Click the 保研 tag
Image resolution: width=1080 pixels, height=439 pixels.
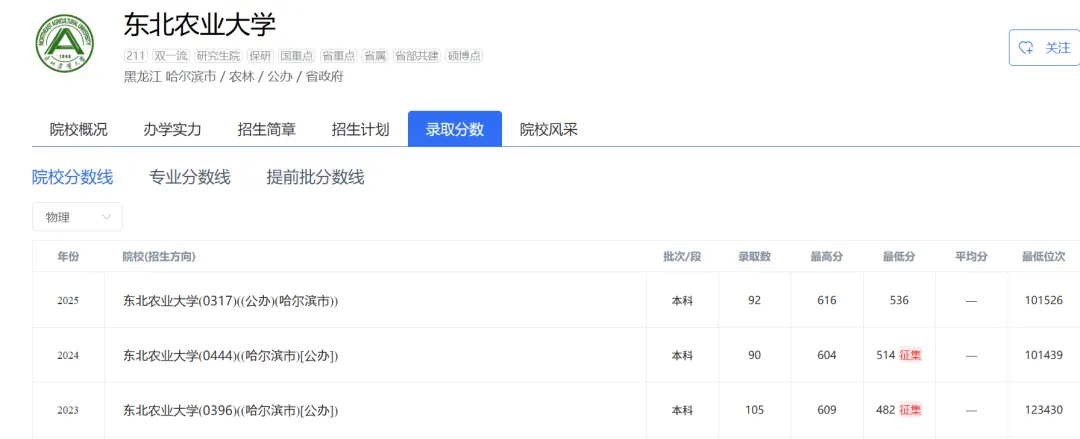(x=261, y=56)
